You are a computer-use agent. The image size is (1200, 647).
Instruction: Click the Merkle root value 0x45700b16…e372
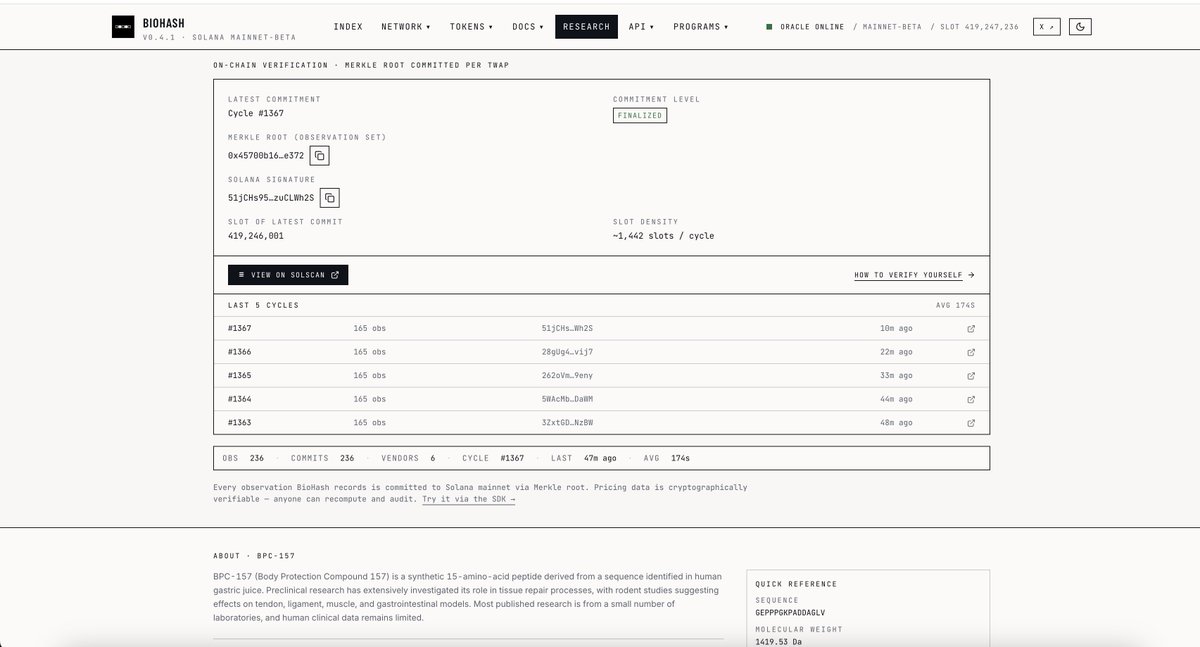click(x=266, y=156)
